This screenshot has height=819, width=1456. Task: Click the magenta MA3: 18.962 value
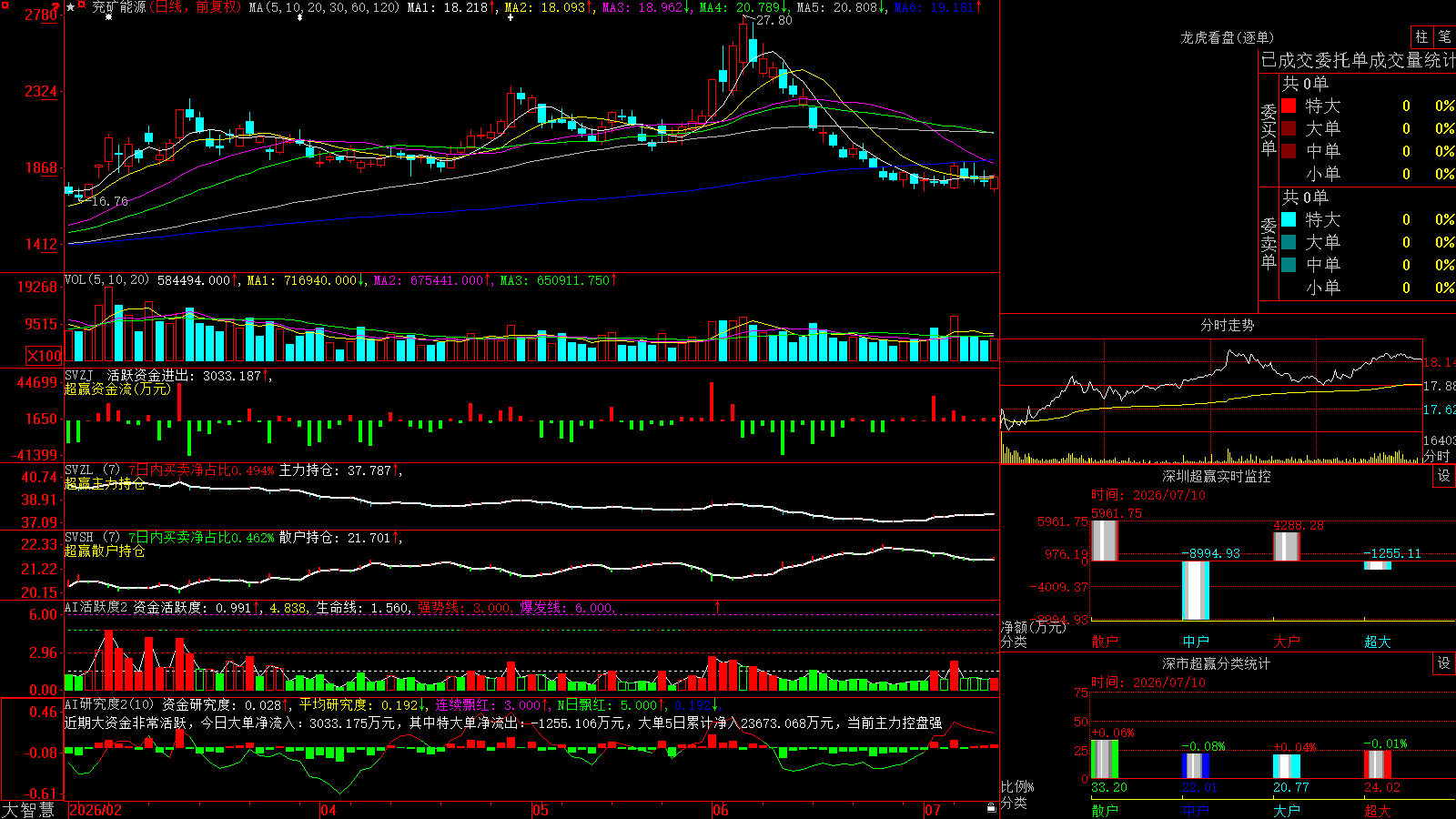click(645, 7)
